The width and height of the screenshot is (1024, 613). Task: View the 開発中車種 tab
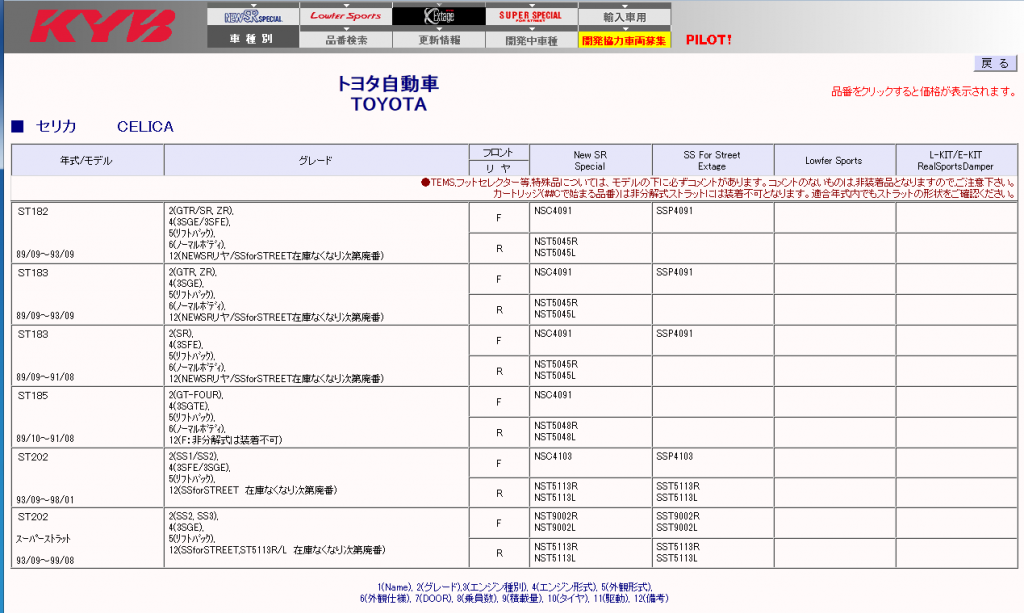tap(531, 39)
